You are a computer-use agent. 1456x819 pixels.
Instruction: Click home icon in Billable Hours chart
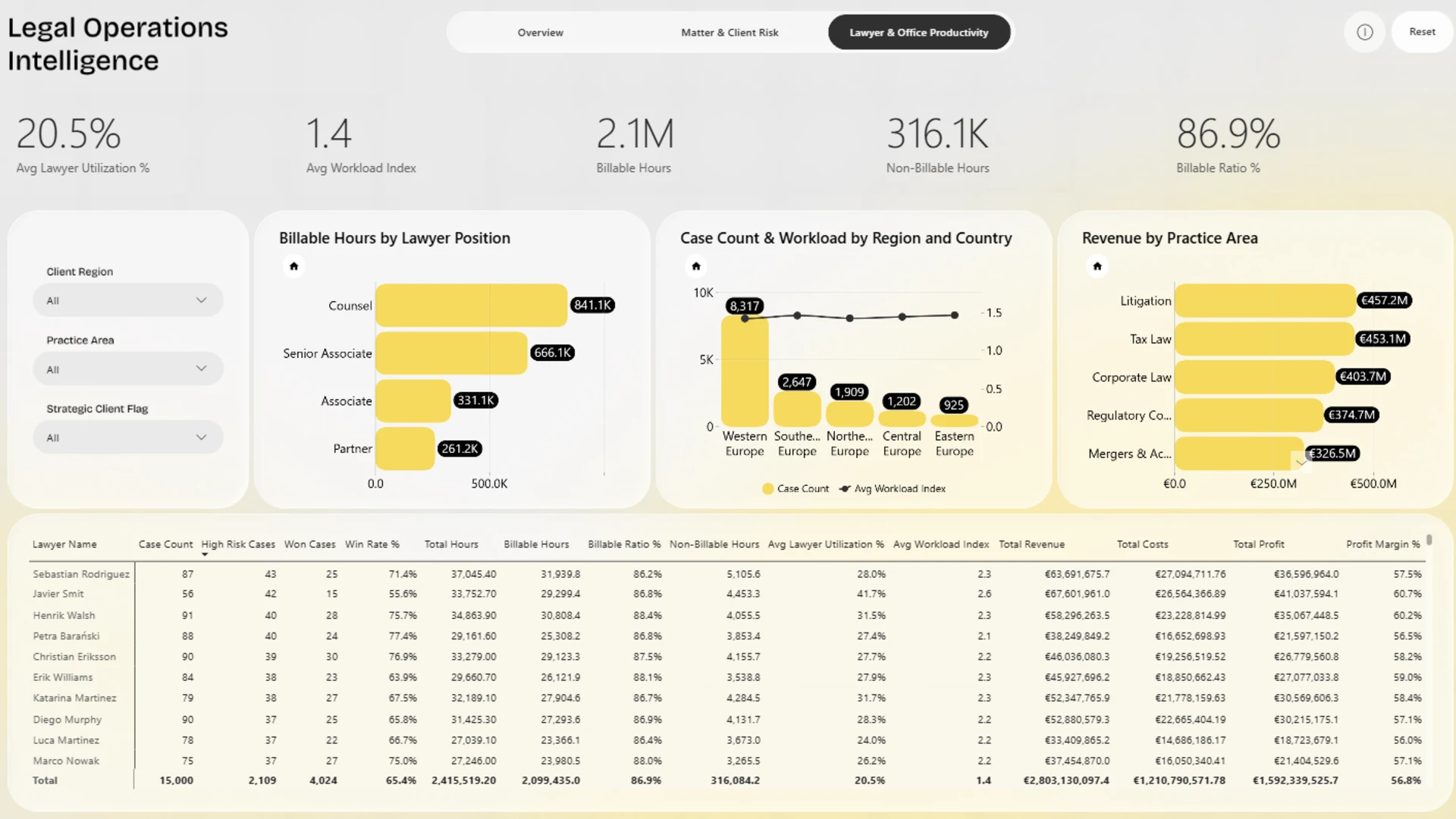[293, 266]
